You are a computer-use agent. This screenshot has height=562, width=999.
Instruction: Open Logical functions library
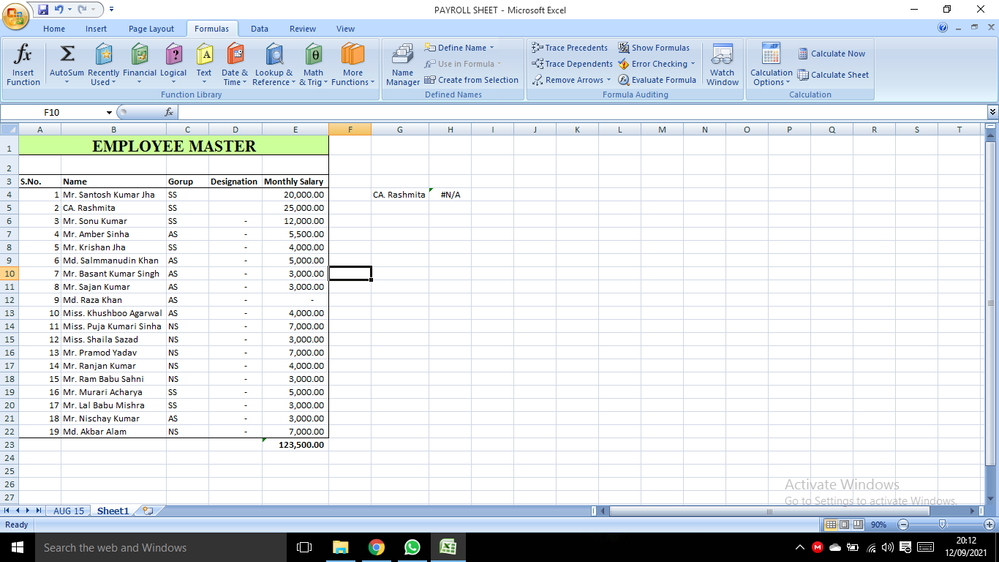tap(173, 64)
